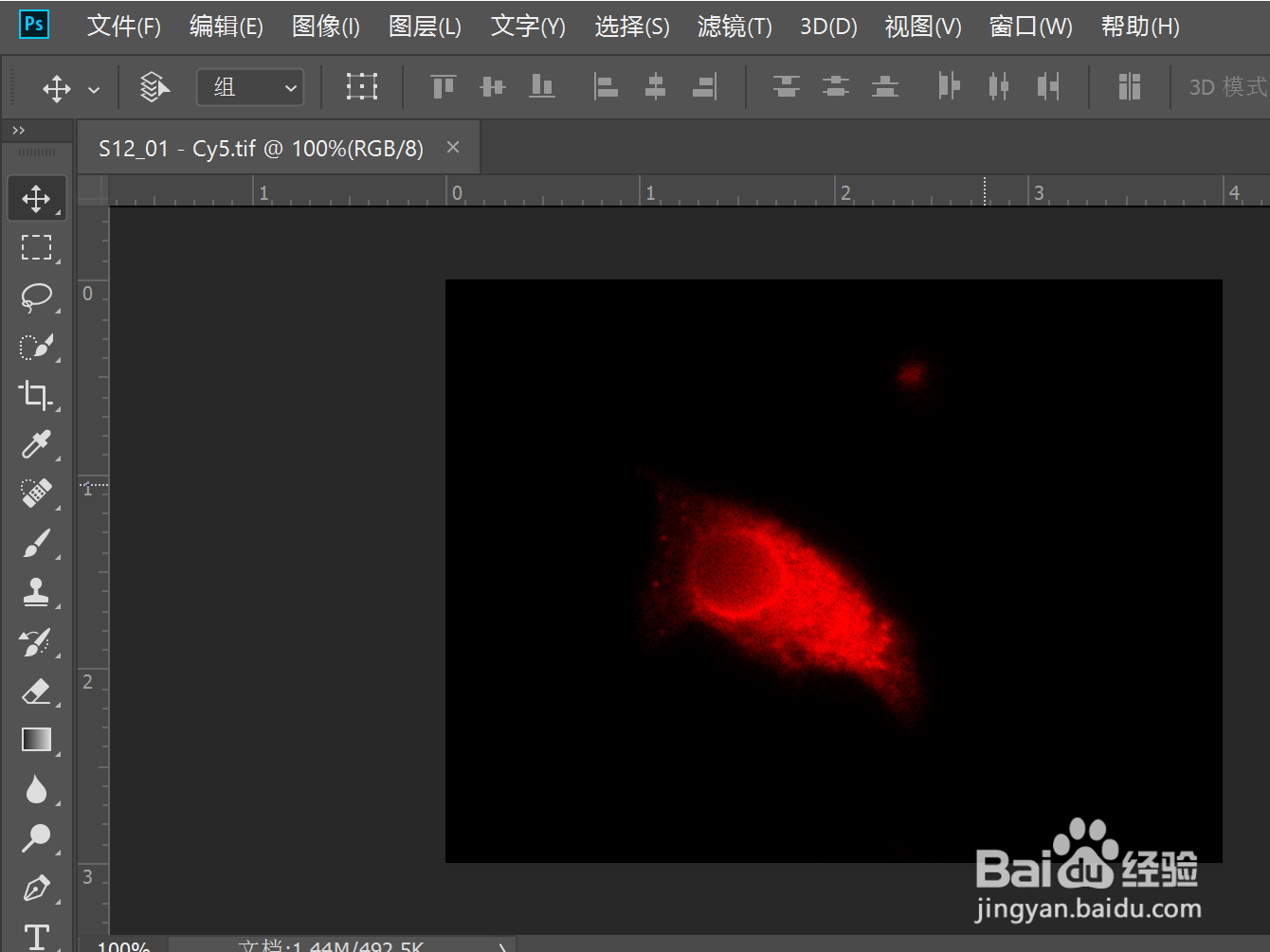The height and width of the screenshot is (952, 1270).
Task: Select the Brush tool
Action: point(36,544)
